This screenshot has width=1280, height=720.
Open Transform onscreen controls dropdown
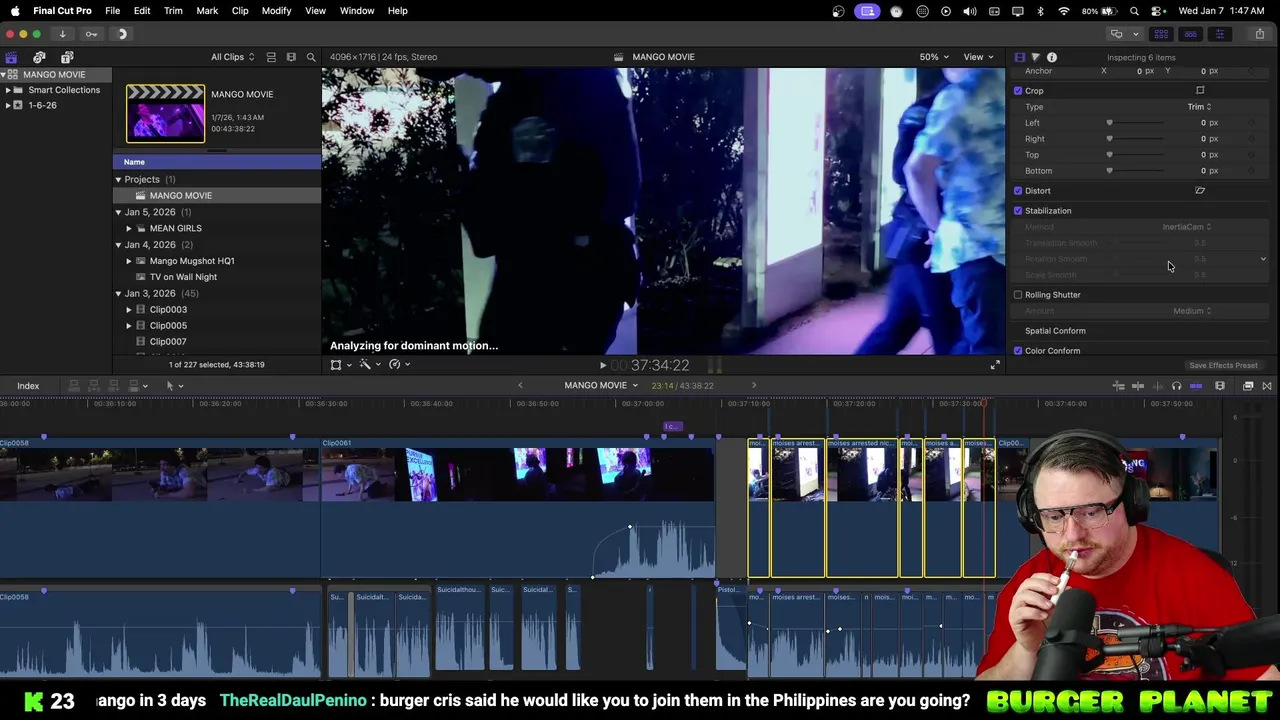tap(340, 365)
